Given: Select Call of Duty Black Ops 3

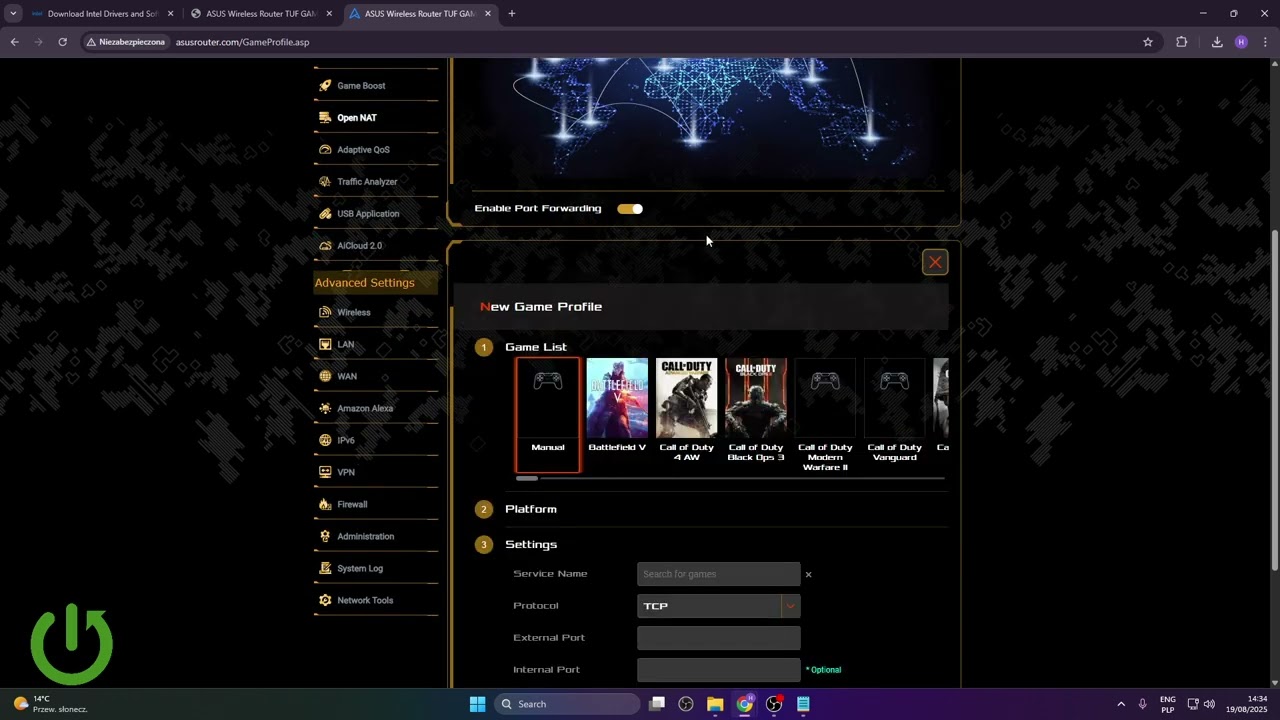Looking at the screenshot, I should (x=756, y=410).
